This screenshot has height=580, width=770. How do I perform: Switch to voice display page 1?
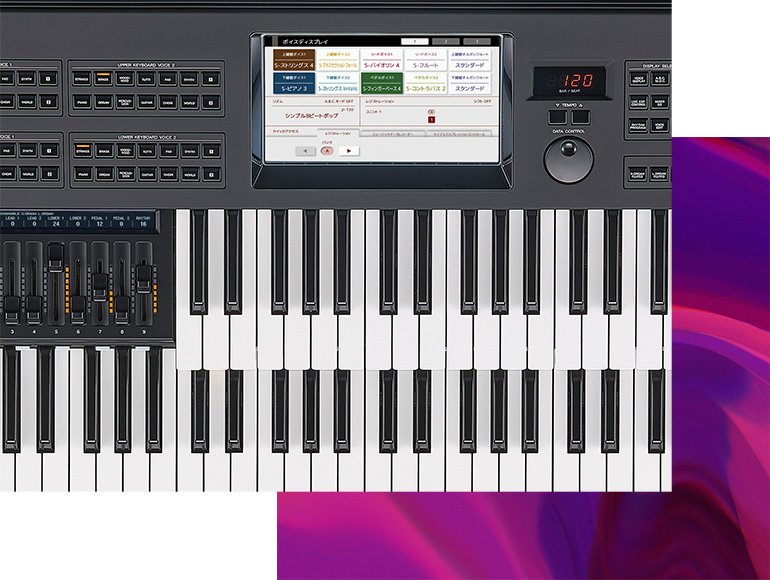click(x=414, y=42)
